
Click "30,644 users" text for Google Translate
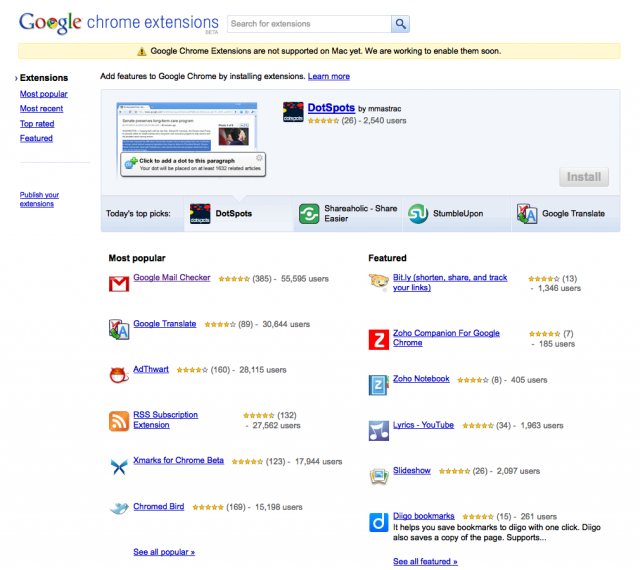[286, 325]
